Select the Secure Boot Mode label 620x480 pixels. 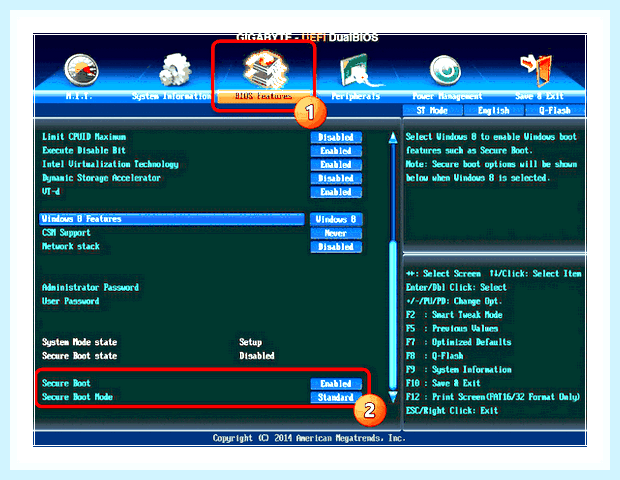(x=77, y=397)
